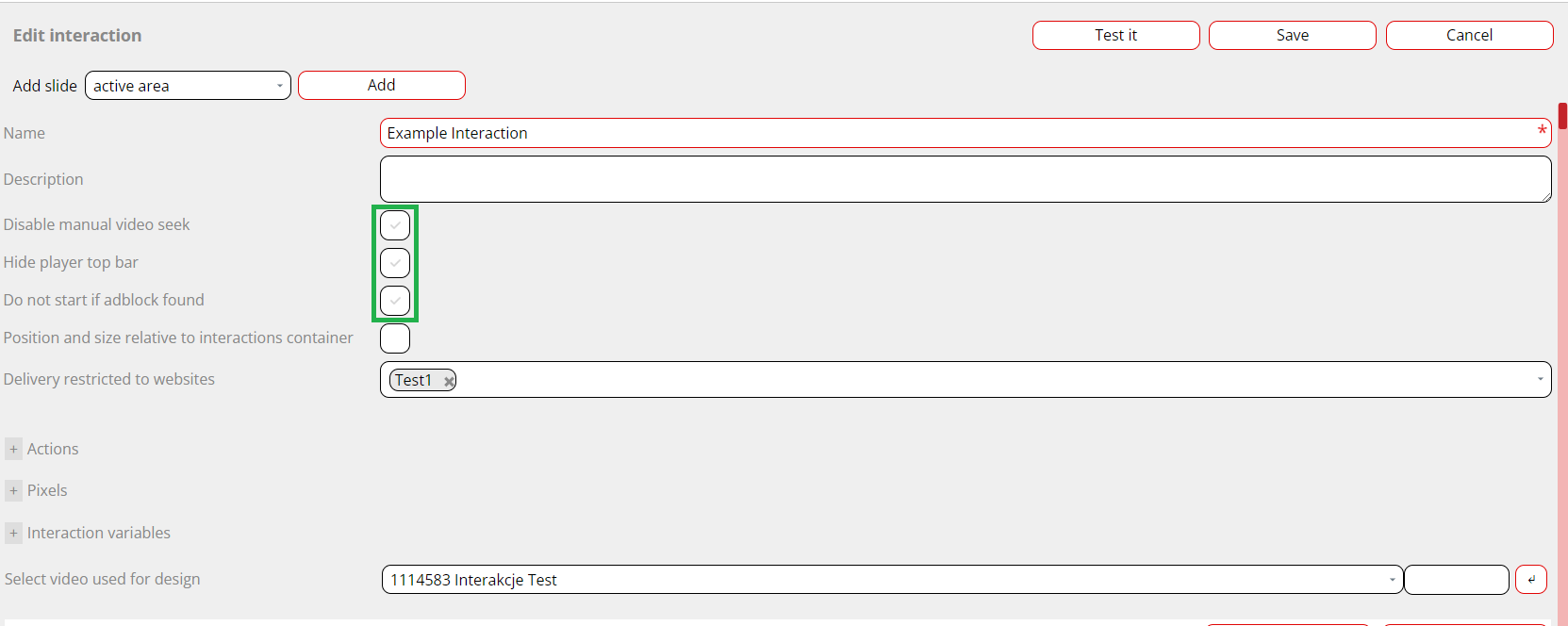
Task: Cancel editing the interaction
Action: [1469, 36]
